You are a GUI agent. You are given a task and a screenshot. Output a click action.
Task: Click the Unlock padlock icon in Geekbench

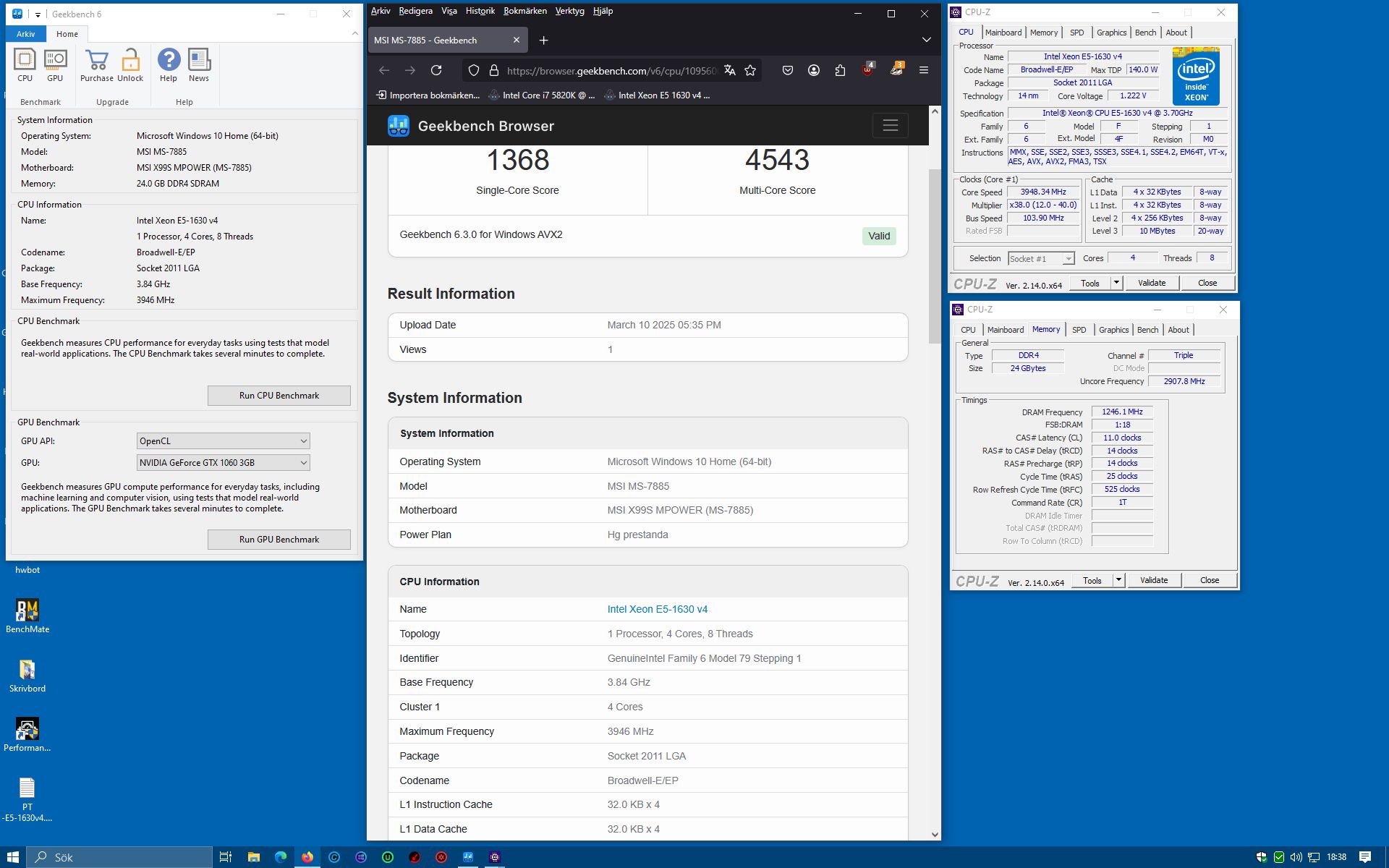[x=130, y=65]
